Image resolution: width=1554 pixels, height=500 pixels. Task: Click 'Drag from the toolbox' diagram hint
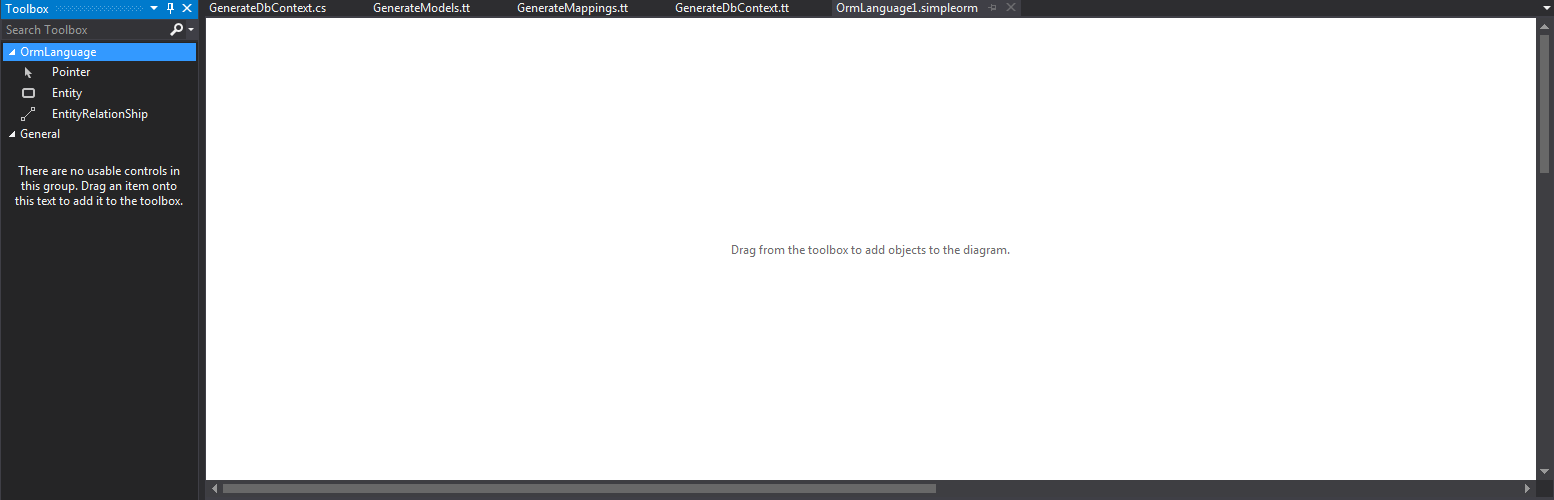tap(870, 250)
